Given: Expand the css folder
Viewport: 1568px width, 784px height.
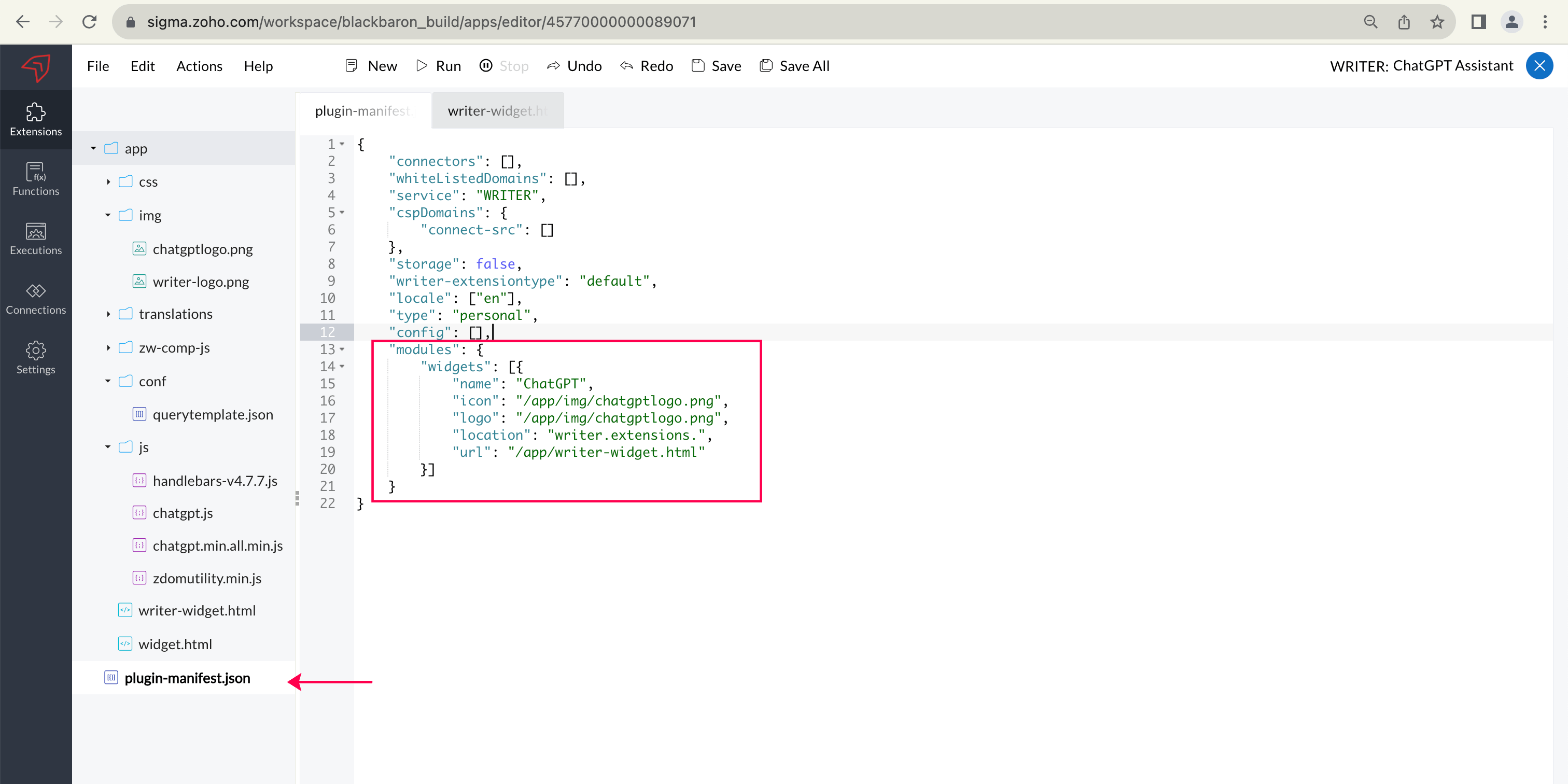Looking at the screenshot, I should (x=108, y=182).
